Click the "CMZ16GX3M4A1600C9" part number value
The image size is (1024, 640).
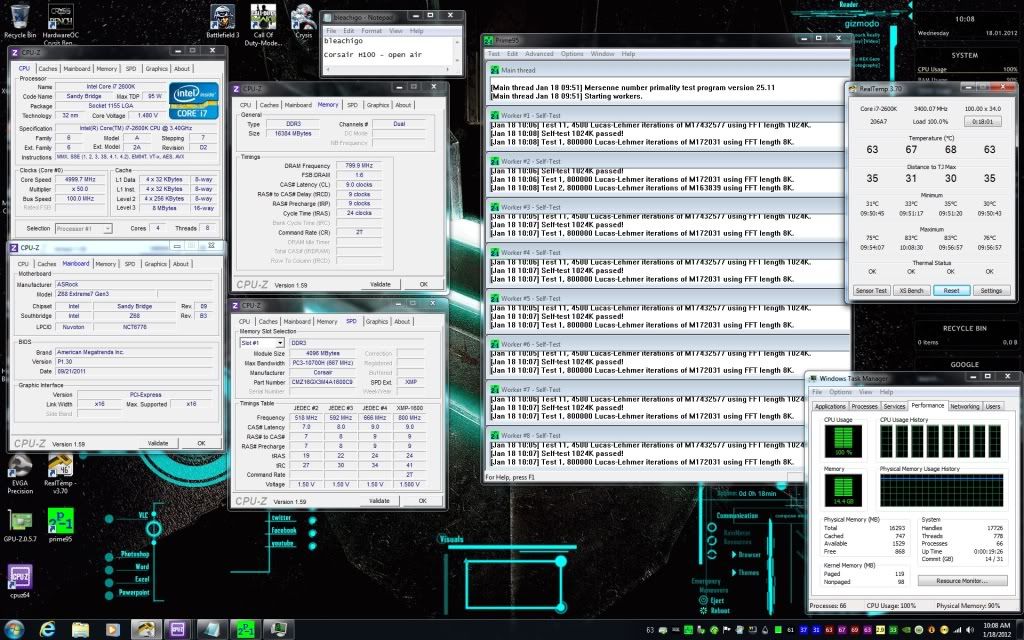click(x=321, y=382)
